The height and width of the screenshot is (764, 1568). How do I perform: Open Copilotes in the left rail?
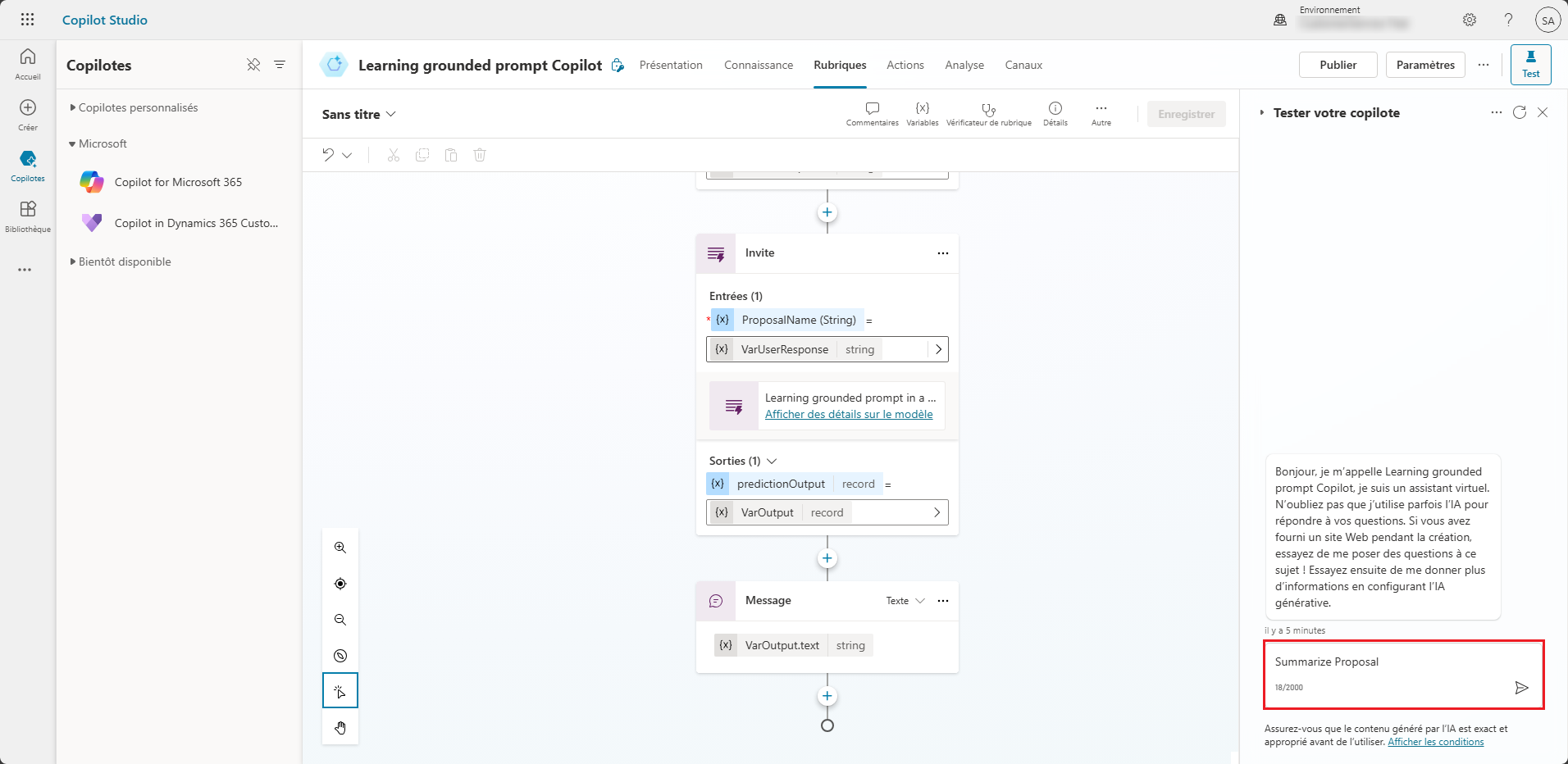(x=28, y=165)
